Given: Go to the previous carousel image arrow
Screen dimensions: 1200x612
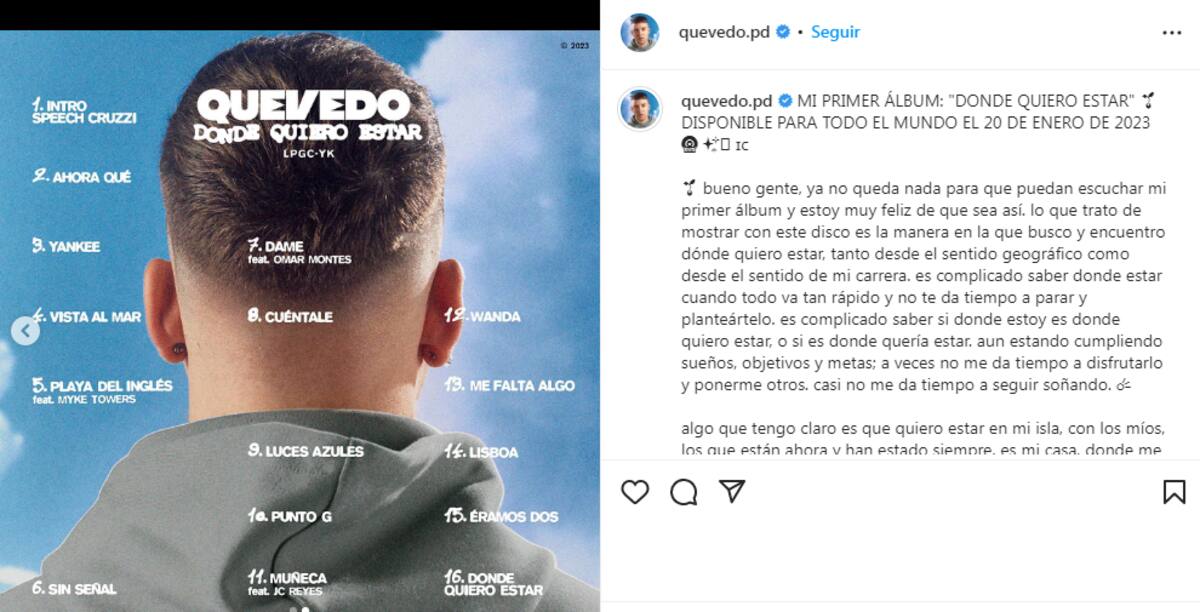Looking at the screenshot, I should pos(26,331).
